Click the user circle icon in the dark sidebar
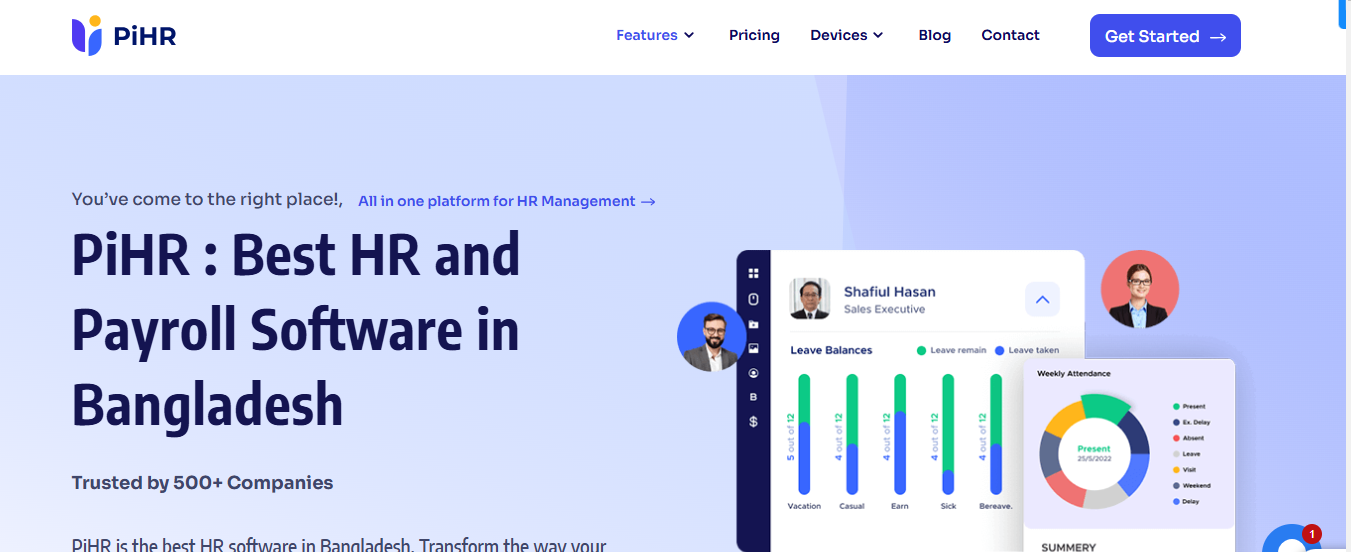Image resolution: width=1351 pixels, height=552 pixels. point(754,373)
